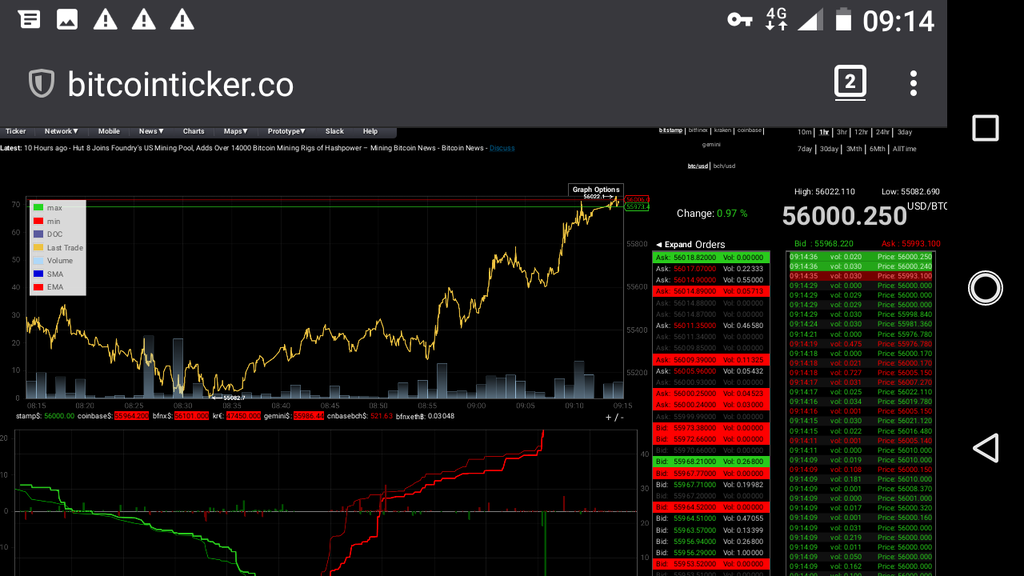Set chart timeframe to 12hr

pyautogui.click(x=861, y=132)
